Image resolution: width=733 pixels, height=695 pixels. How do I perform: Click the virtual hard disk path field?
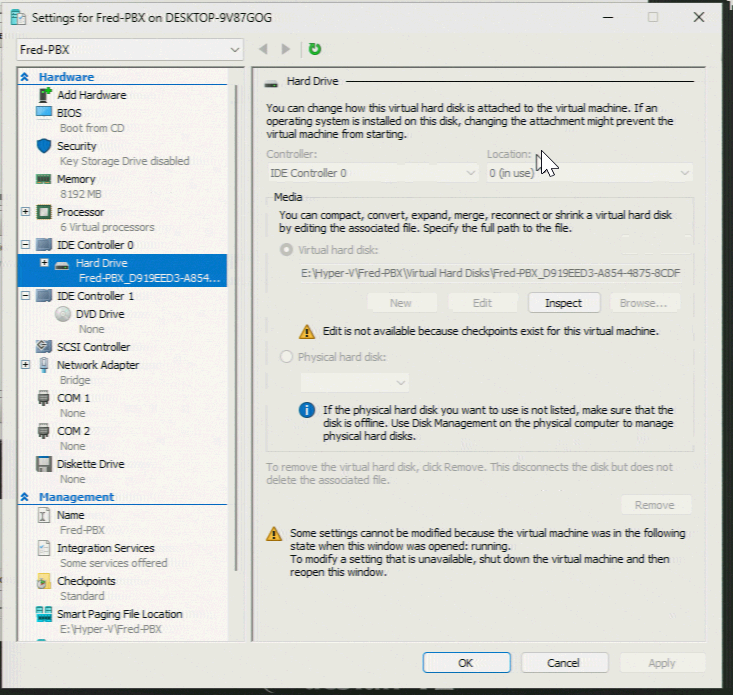tap(490, 272)
